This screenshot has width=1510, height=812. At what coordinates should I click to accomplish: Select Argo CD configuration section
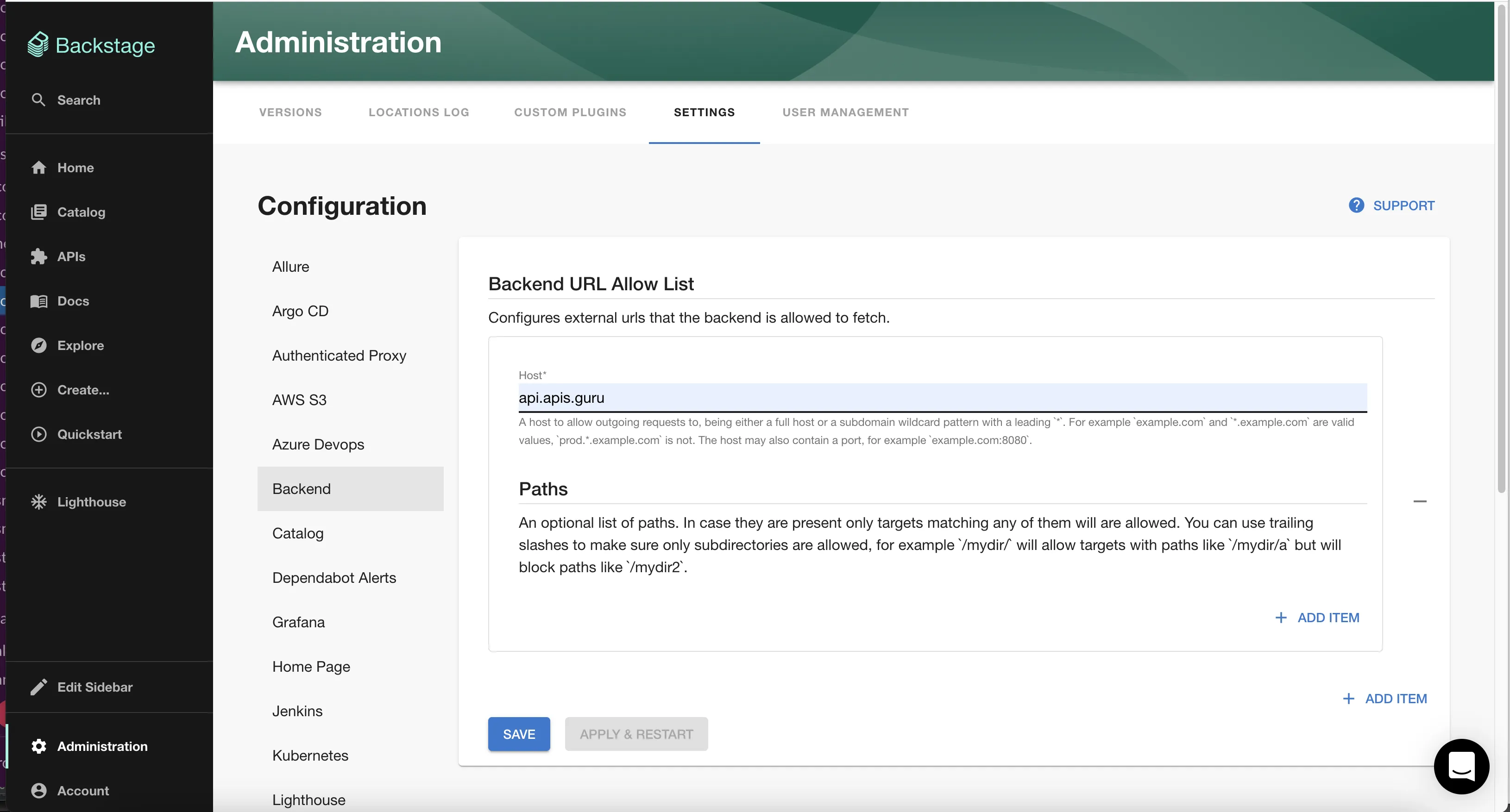tap(300, 311)
